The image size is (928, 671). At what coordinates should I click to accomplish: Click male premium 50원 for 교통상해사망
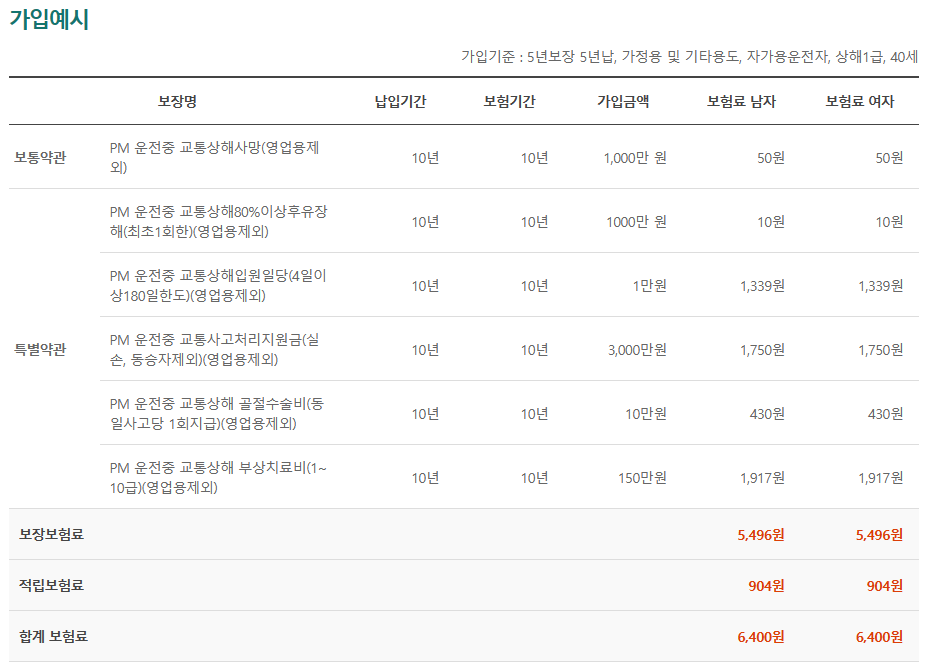[771, 158]
